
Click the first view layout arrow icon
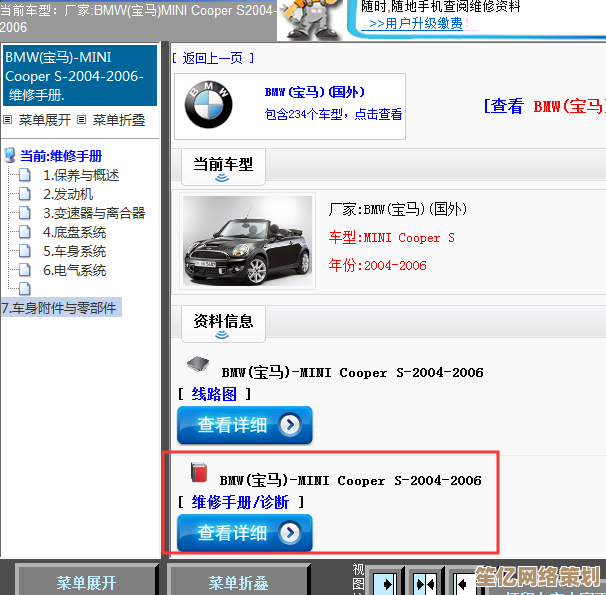point(383,581)
